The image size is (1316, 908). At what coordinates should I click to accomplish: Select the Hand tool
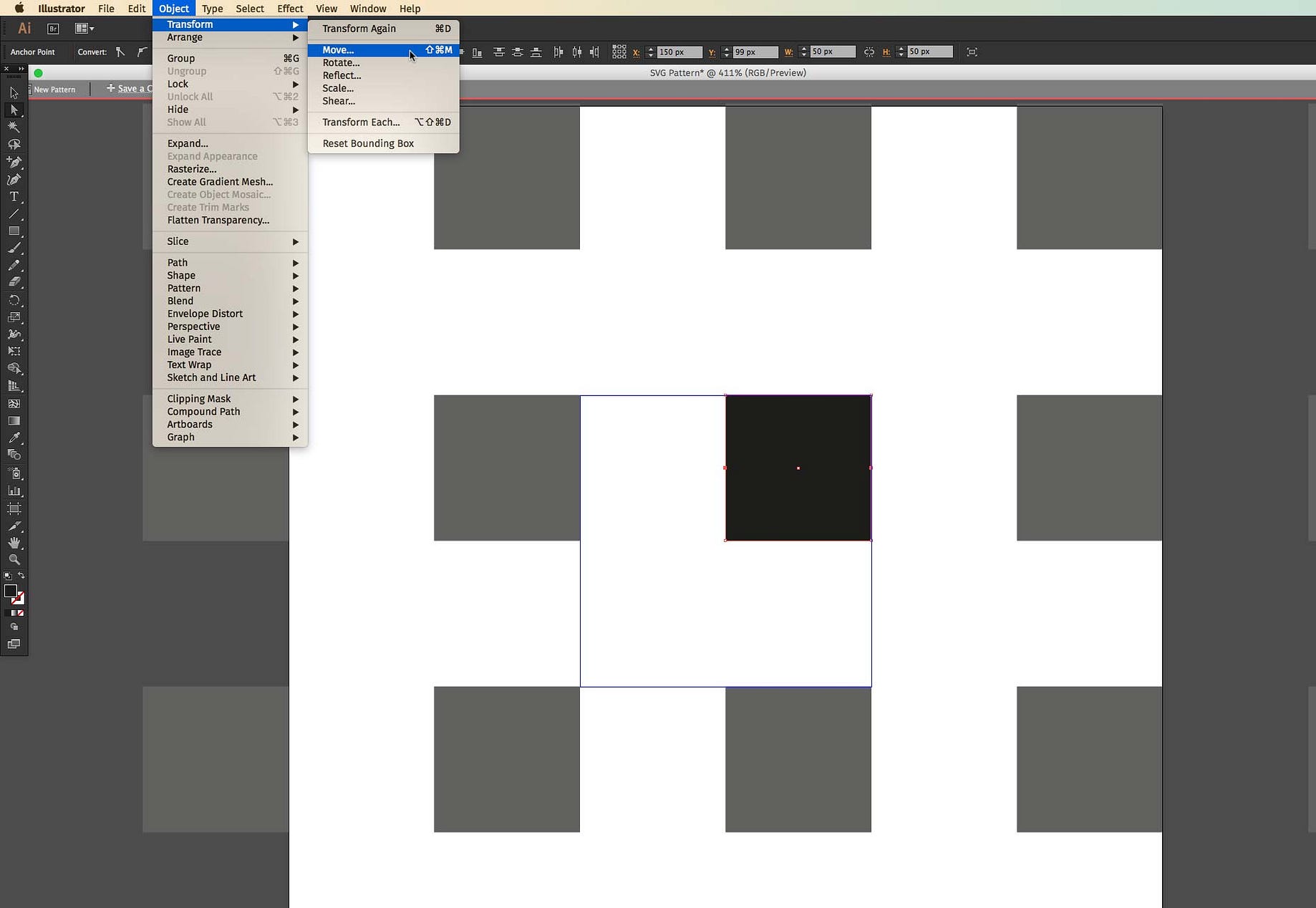[x=14, y=543]
